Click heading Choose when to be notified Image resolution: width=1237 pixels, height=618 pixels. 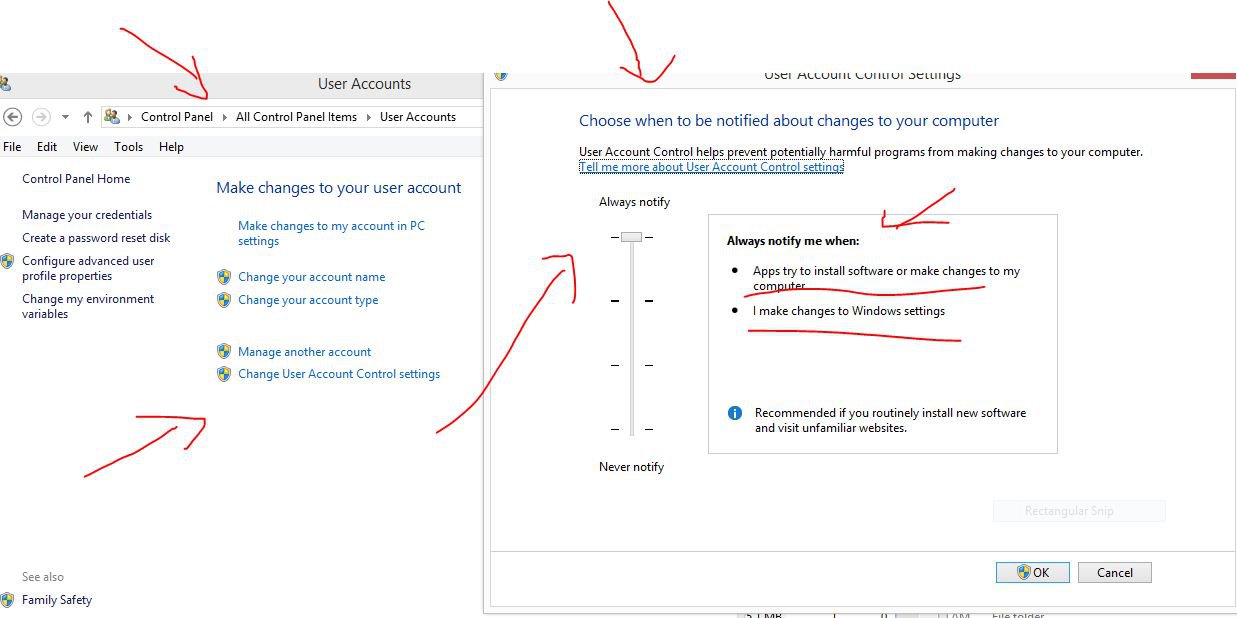789,121
